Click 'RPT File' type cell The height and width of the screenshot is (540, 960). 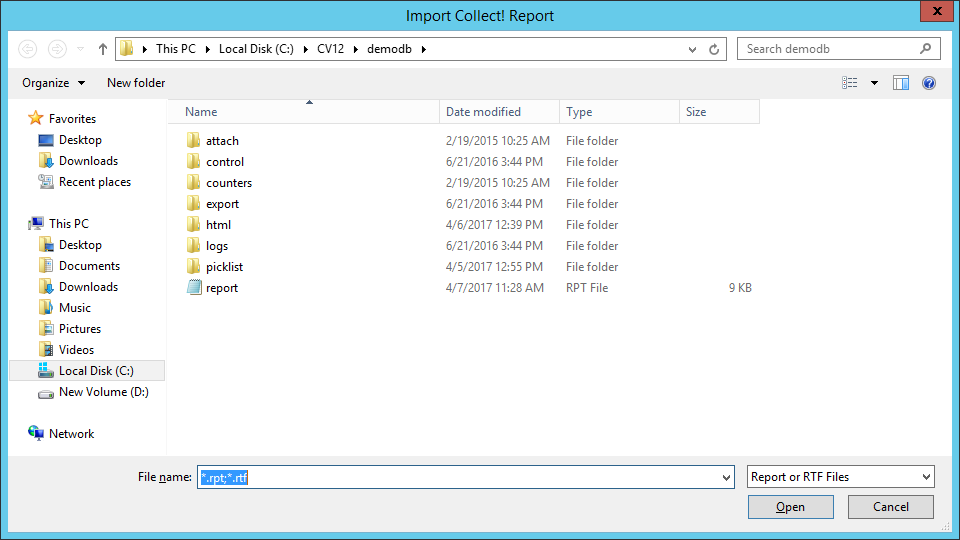(587, 288)
